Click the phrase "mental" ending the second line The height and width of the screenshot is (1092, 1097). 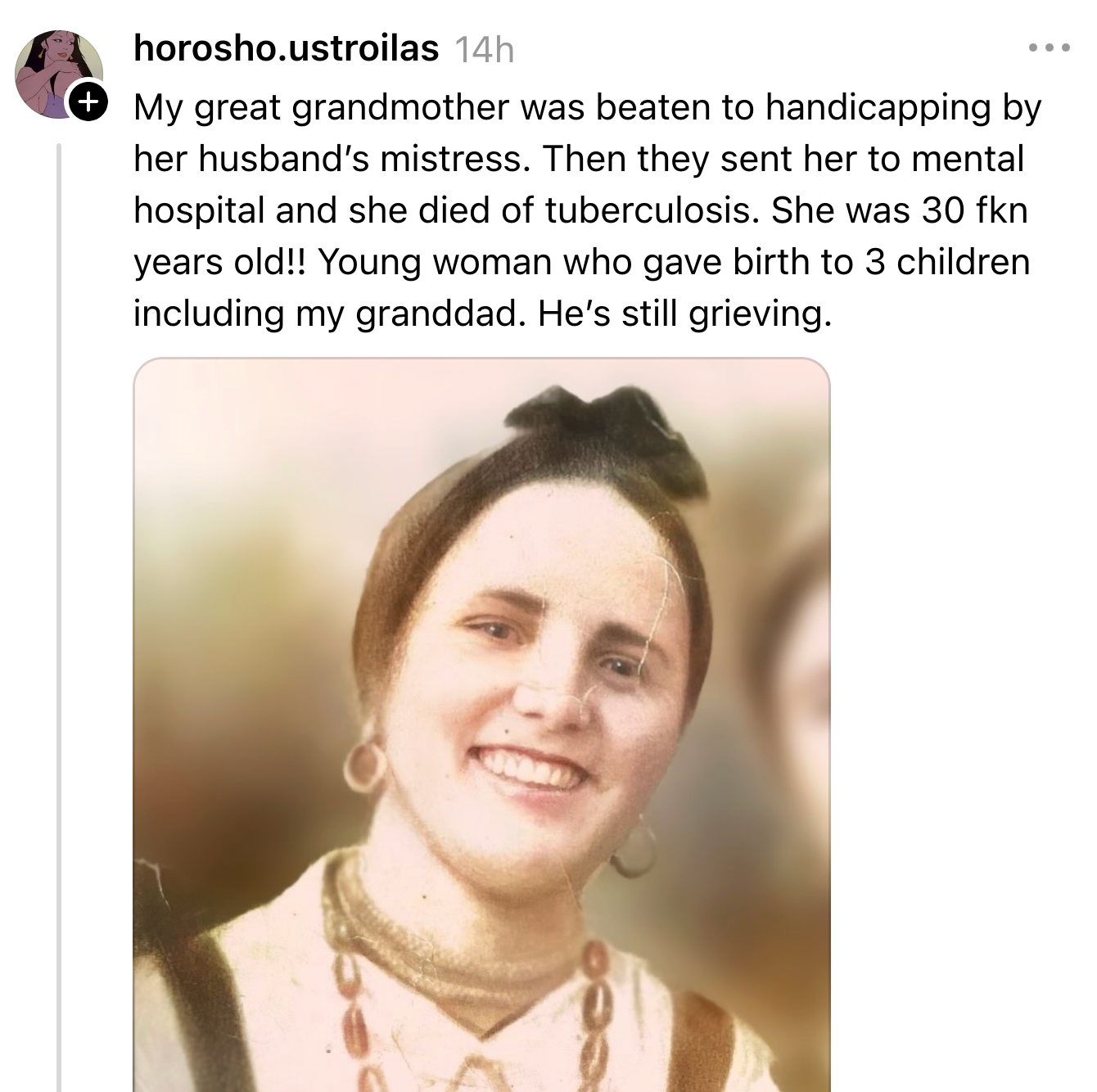click(x=967, y=159)
